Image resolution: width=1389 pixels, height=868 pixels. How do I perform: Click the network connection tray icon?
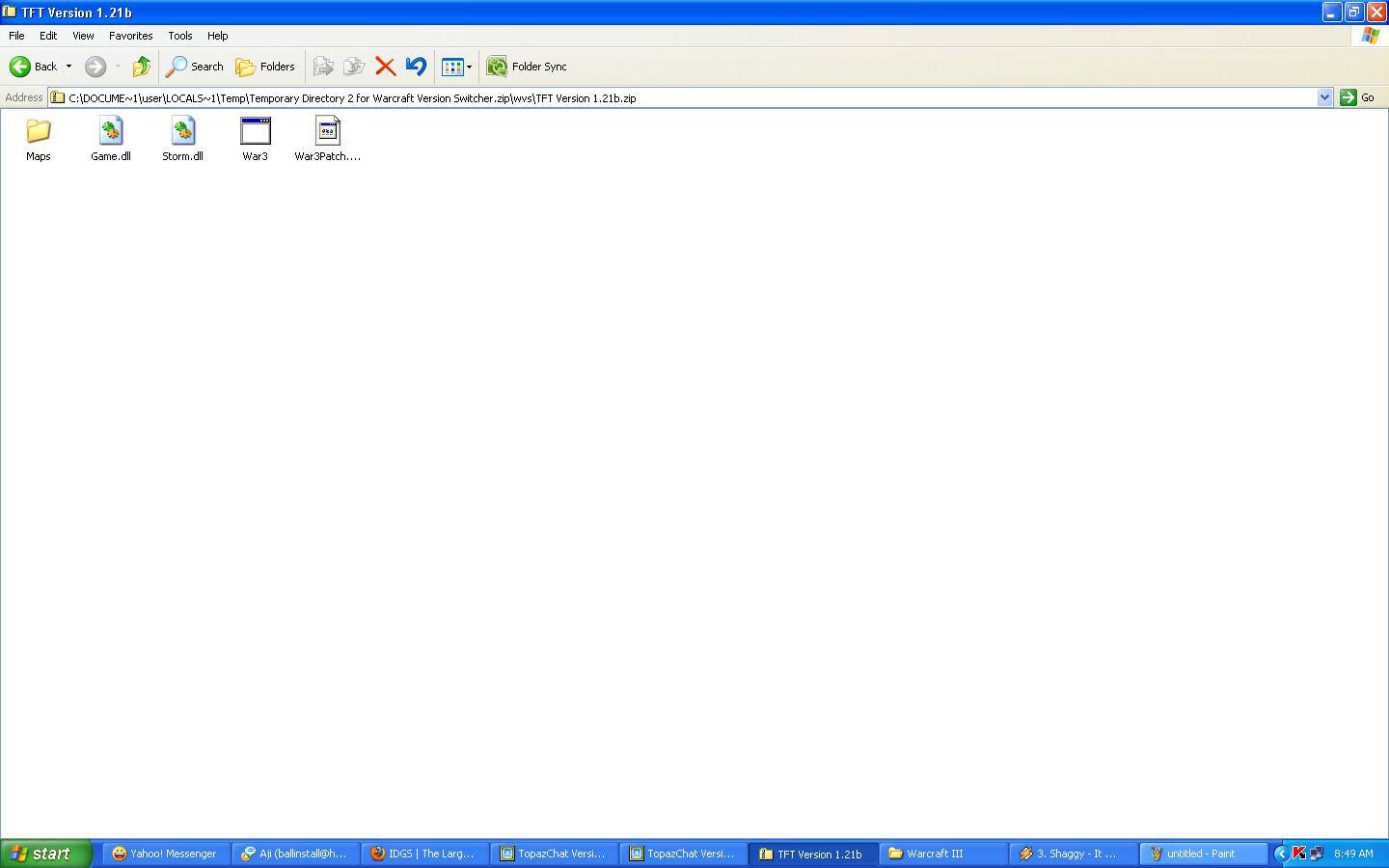[1316, 854]
